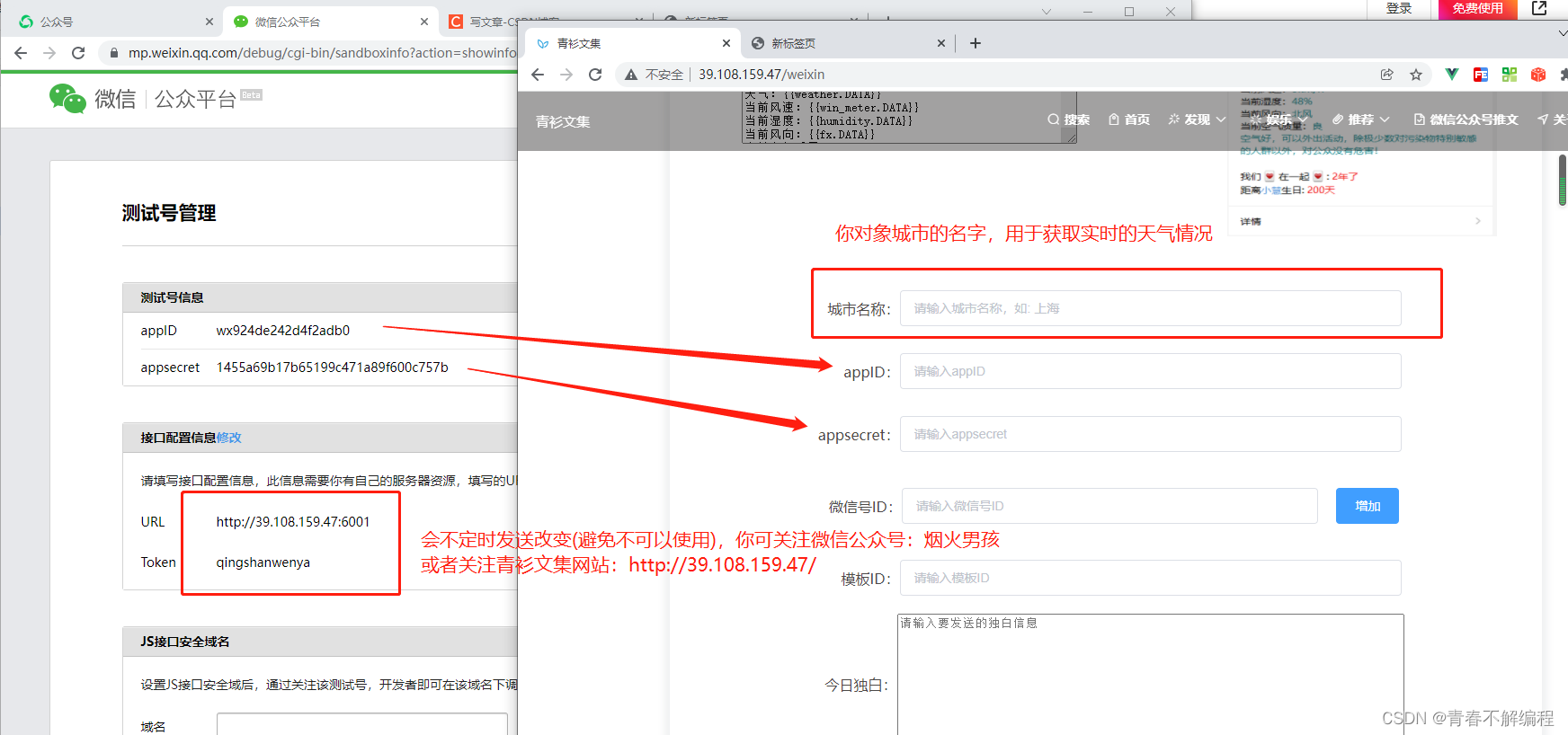Click the Token value qingshanwenya
The height and width of the screenshot is (735, 1568).
tap(263, 562)
